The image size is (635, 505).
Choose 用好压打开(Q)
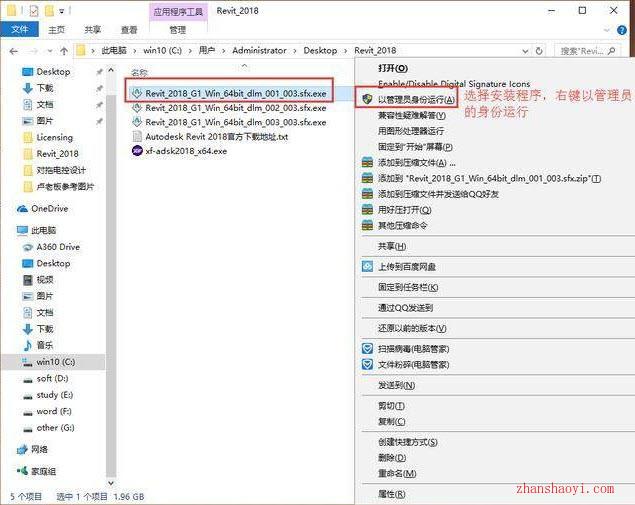click(397, 210)
